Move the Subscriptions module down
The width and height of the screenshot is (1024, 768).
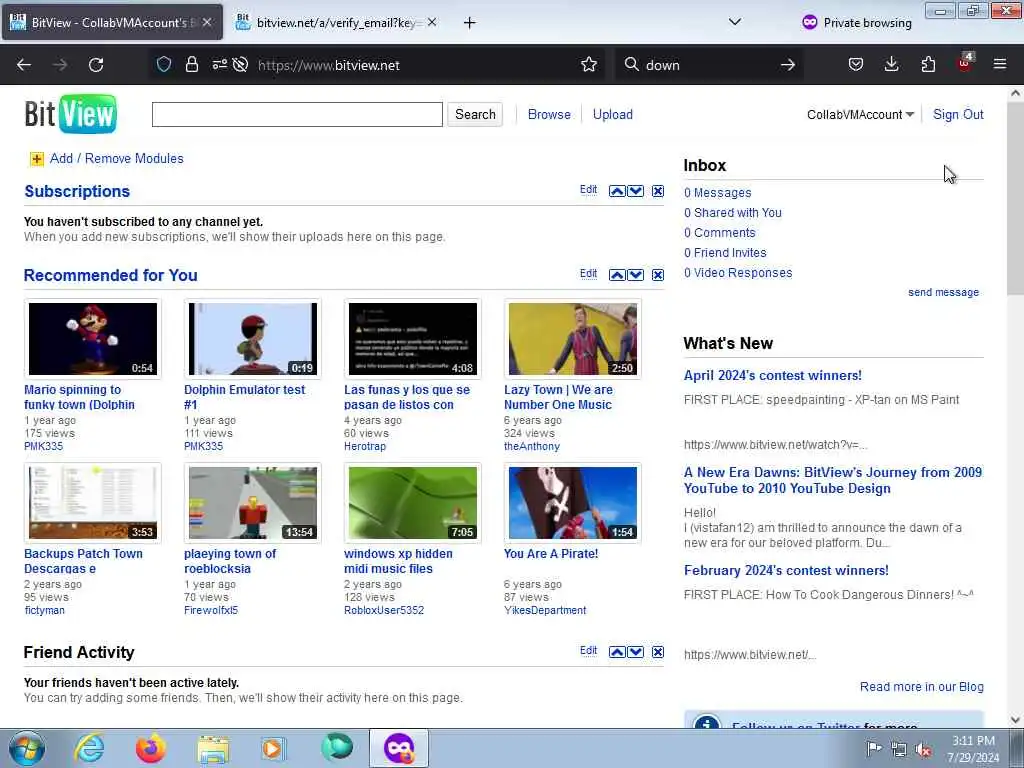click(635, 191)
